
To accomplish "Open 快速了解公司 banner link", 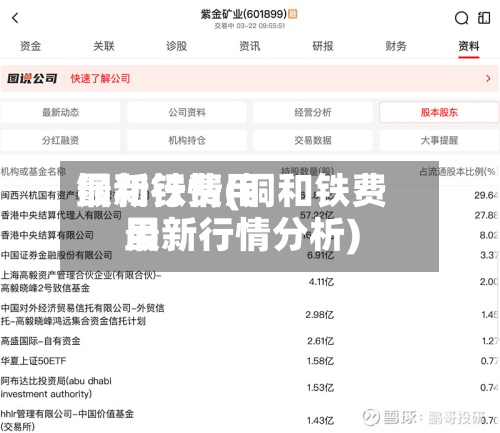I will (x=100, y=79).
